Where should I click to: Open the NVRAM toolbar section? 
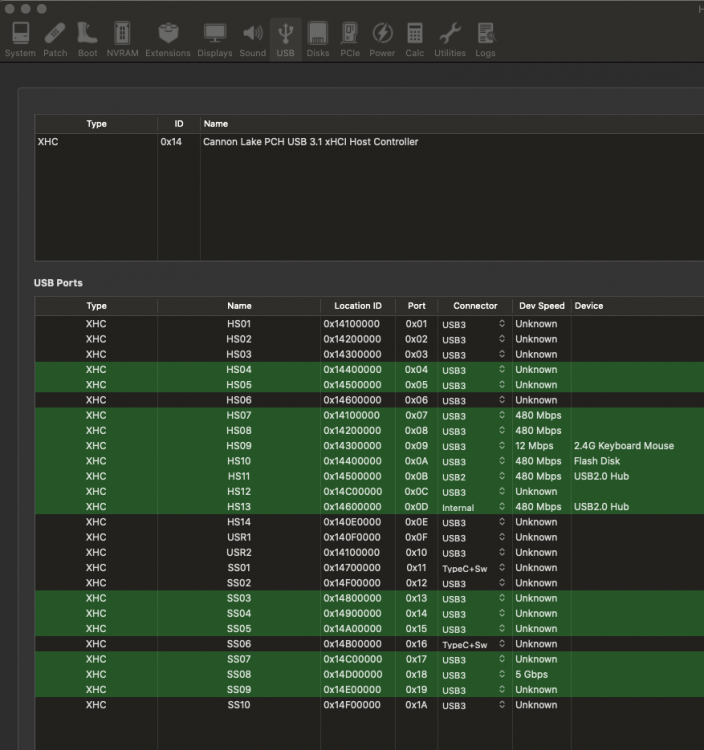(x=122, y=40)
